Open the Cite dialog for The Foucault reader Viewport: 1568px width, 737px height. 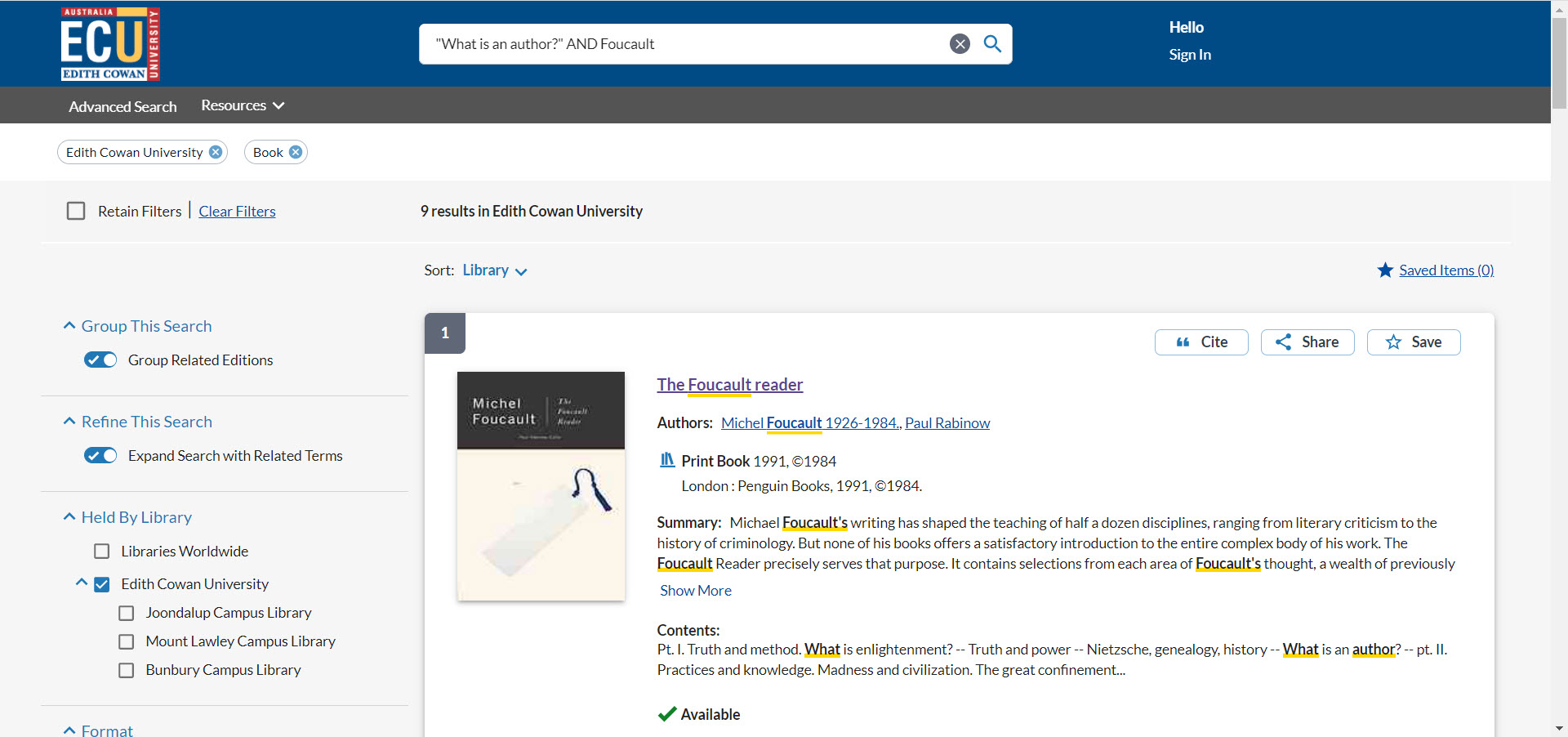tap(1200, 342)
